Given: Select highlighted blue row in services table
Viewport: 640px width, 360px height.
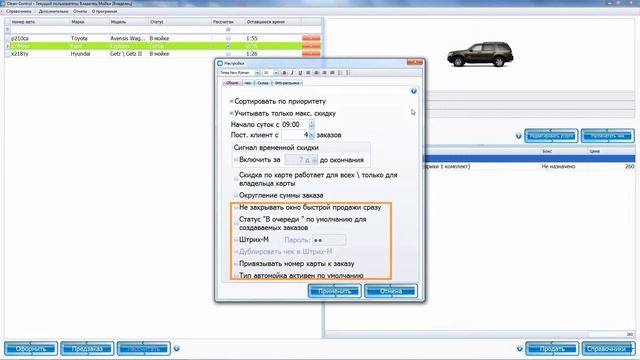Looking at the screenshot, I should [530, 159].
